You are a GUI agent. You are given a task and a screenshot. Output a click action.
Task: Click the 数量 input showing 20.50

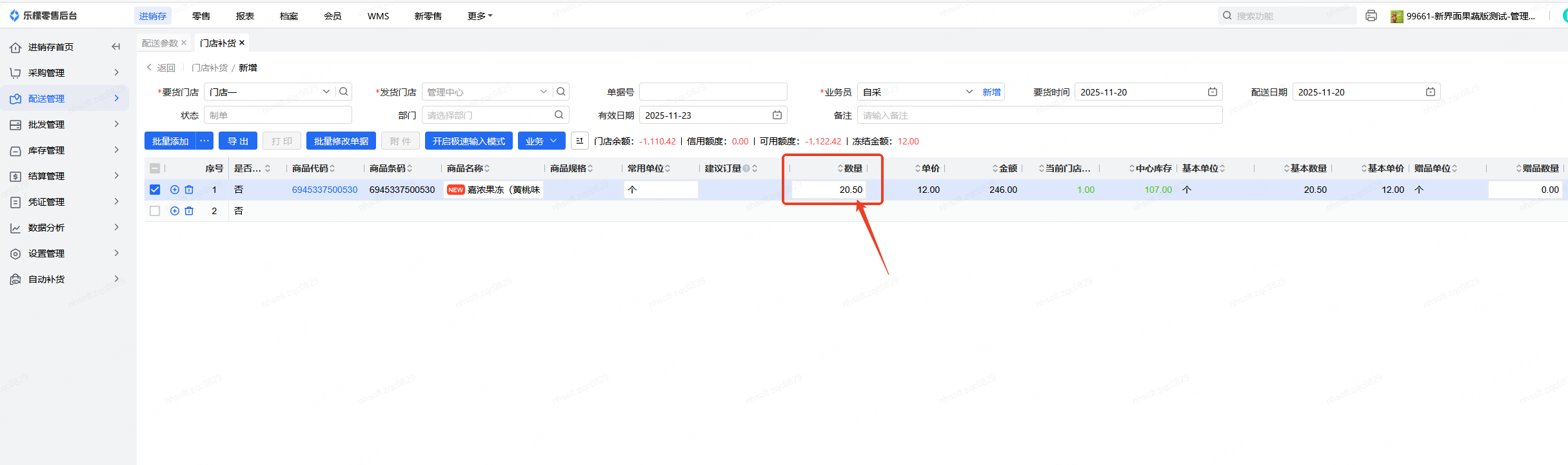(828, 190)
